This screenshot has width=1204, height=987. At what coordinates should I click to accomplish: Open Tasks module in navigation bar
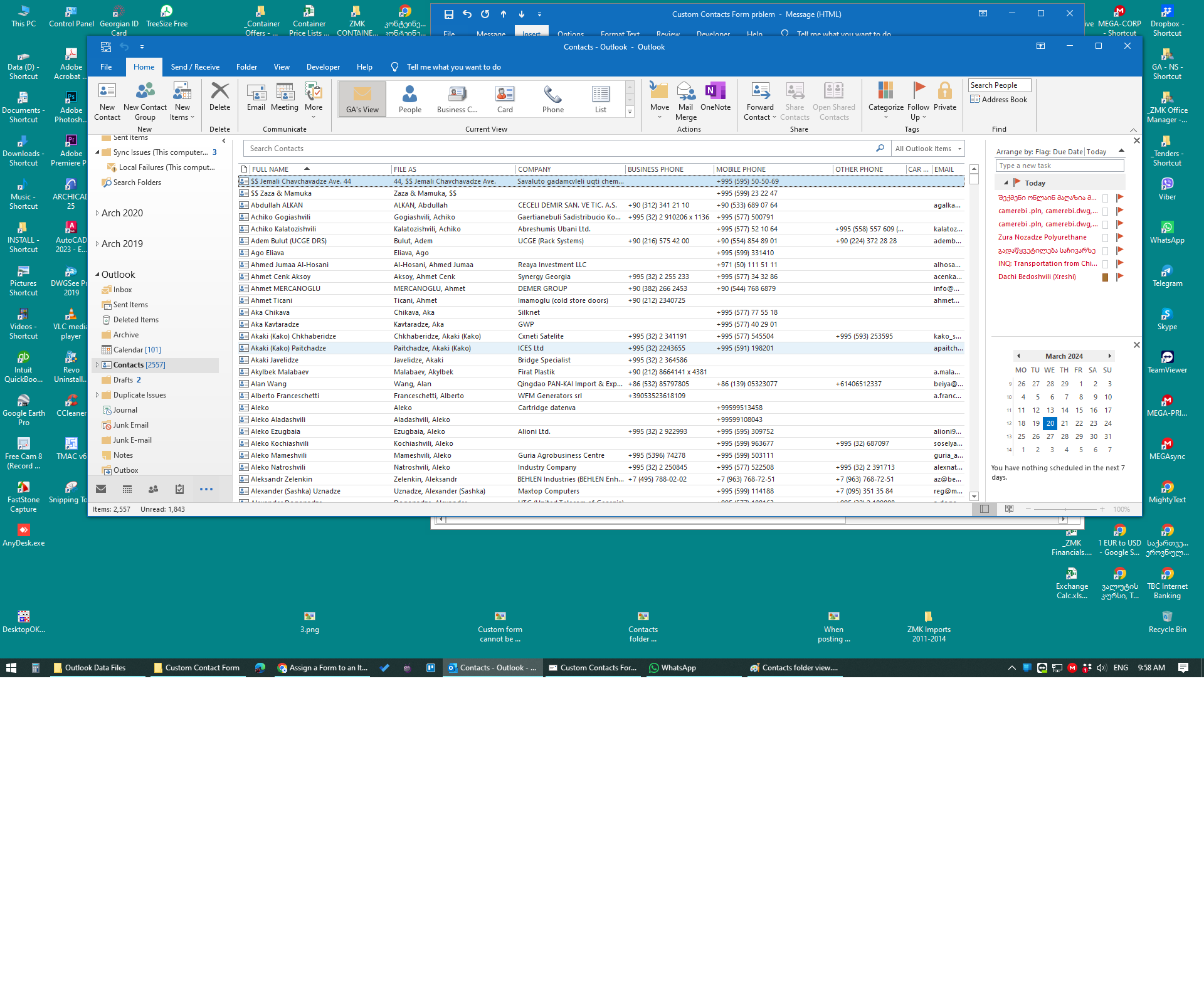point(179,489)
